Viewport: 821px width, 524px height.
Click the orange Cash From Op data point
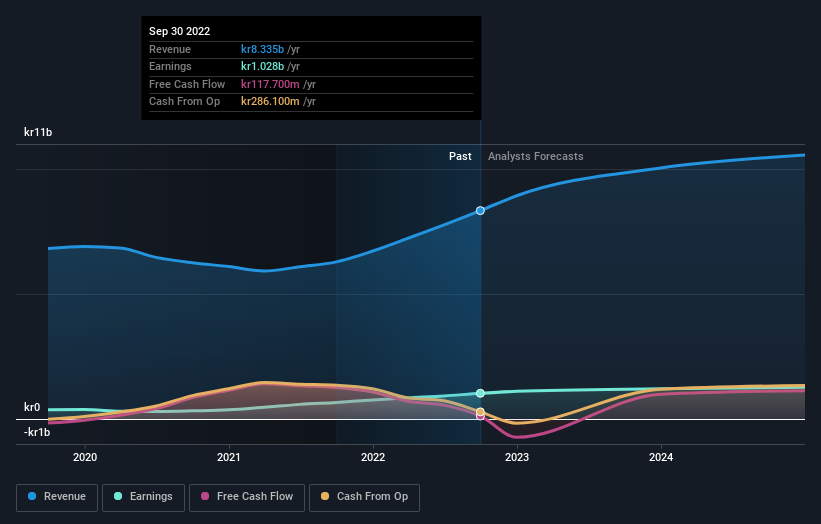pyautogui.click(x=480, y=411)
